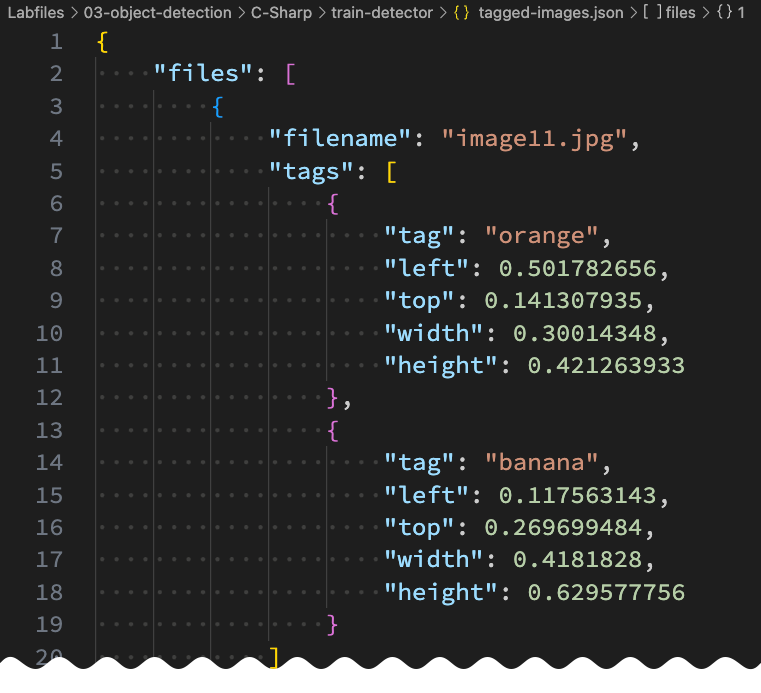Click the "orange" tag value

[x=541, y=236]
